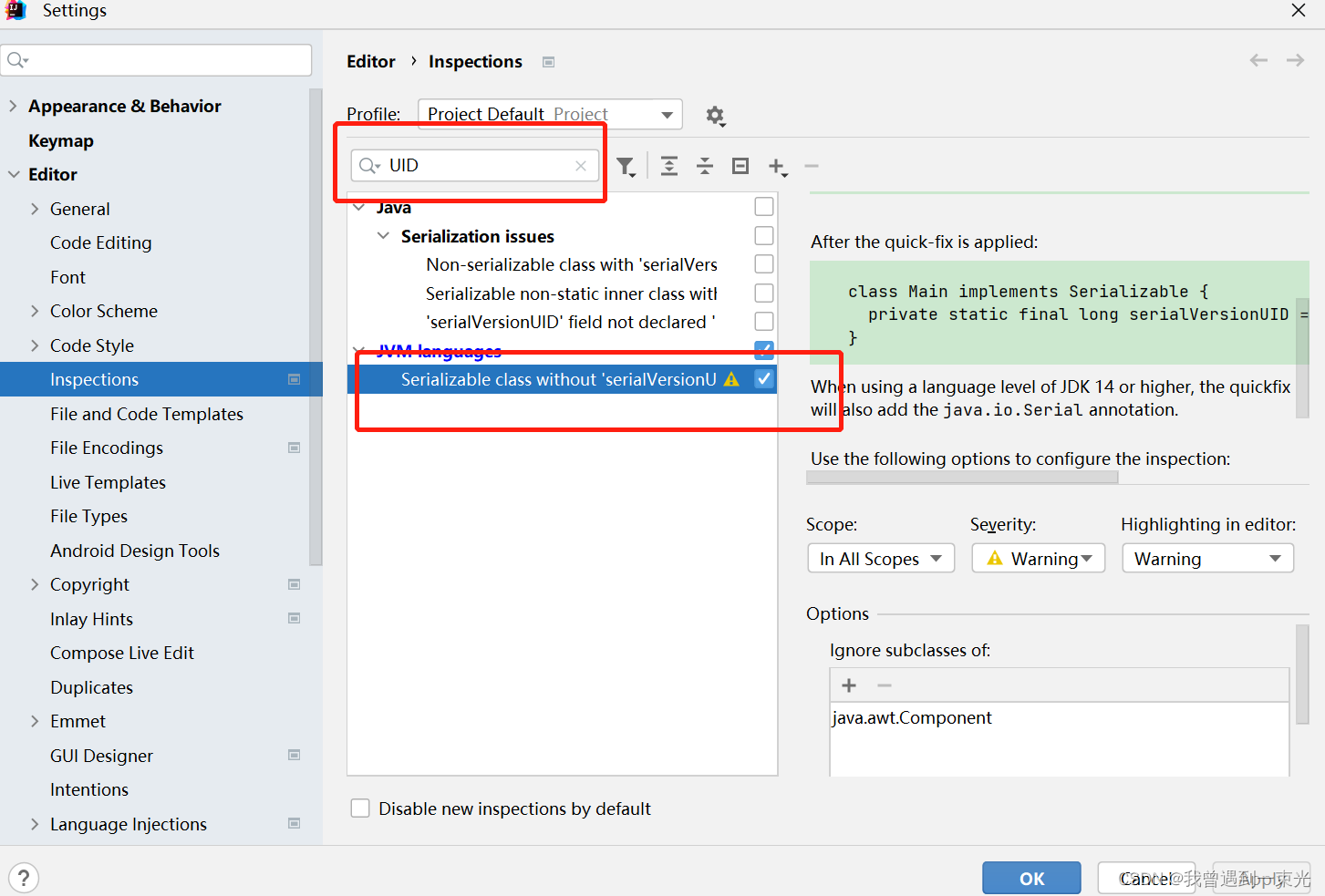The height and width of the screenshot is (896, 1325).
Task: Expand the Emmet node
Action: (x=35, y=721)
